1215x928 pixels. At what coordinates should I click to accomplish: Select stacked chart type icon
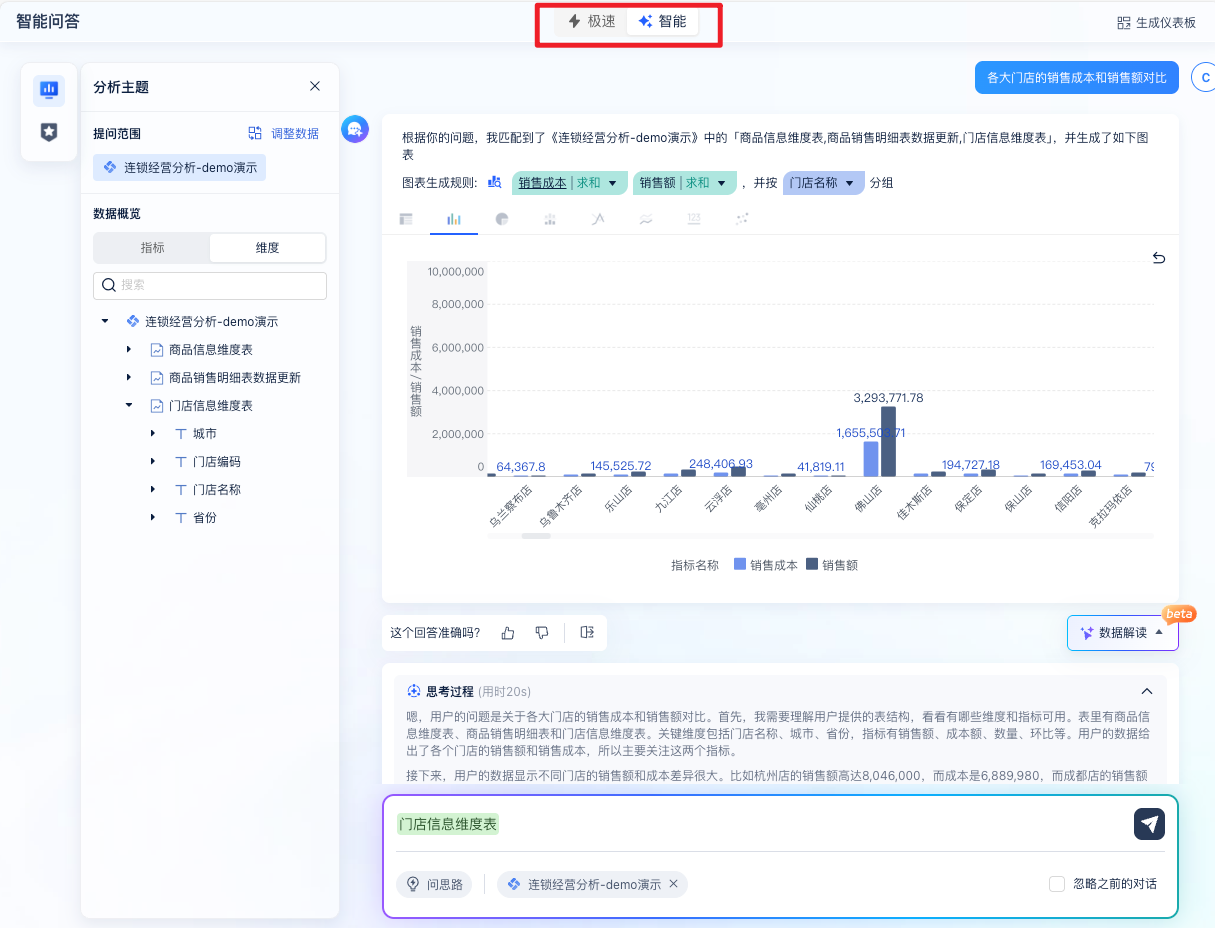pyautogui.click(x=550, y=219)
